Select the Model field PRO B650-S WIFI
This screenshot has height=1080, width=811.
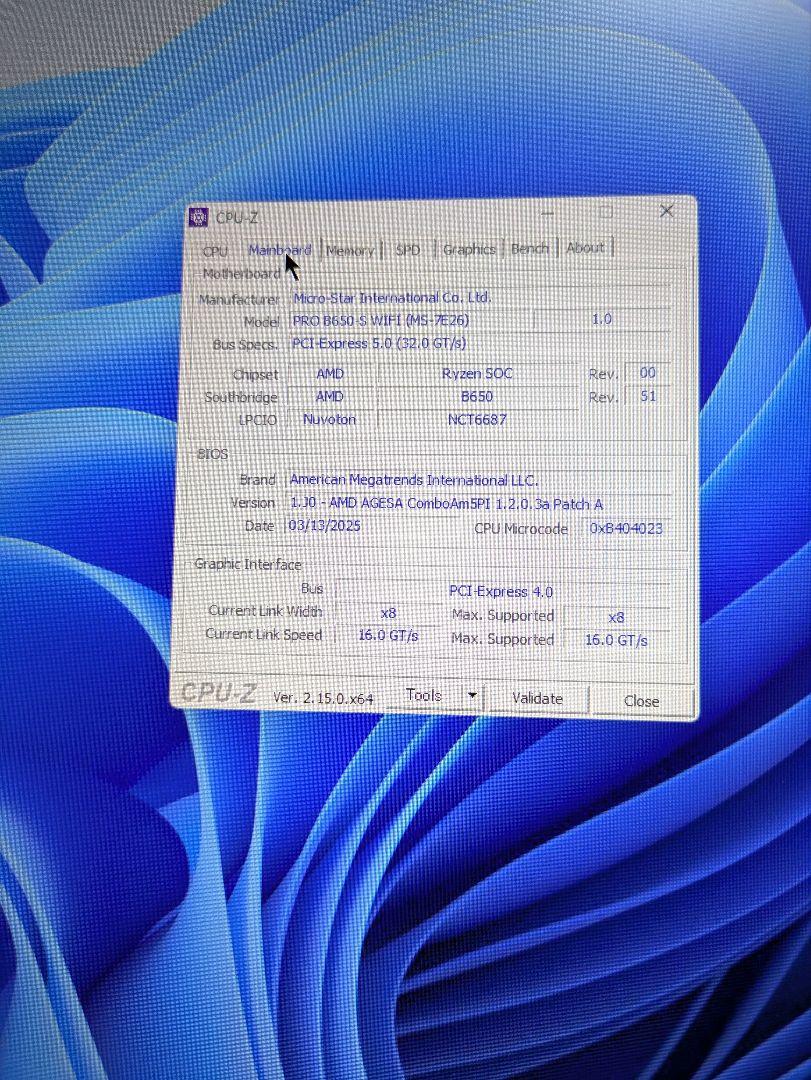point(411,320)
